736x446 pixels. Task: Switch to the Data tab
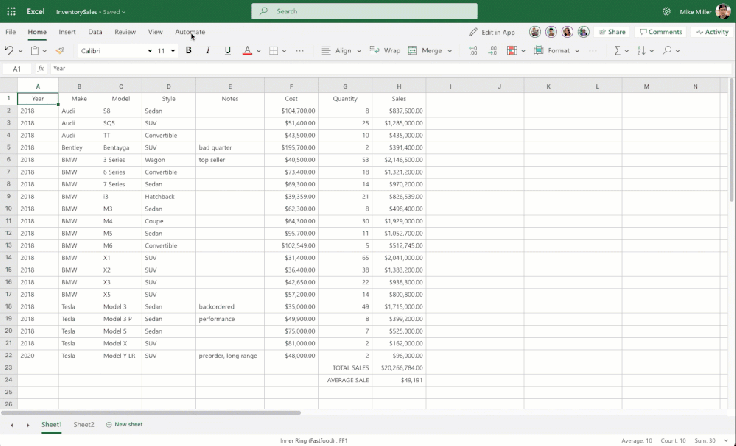coord(95,32)
